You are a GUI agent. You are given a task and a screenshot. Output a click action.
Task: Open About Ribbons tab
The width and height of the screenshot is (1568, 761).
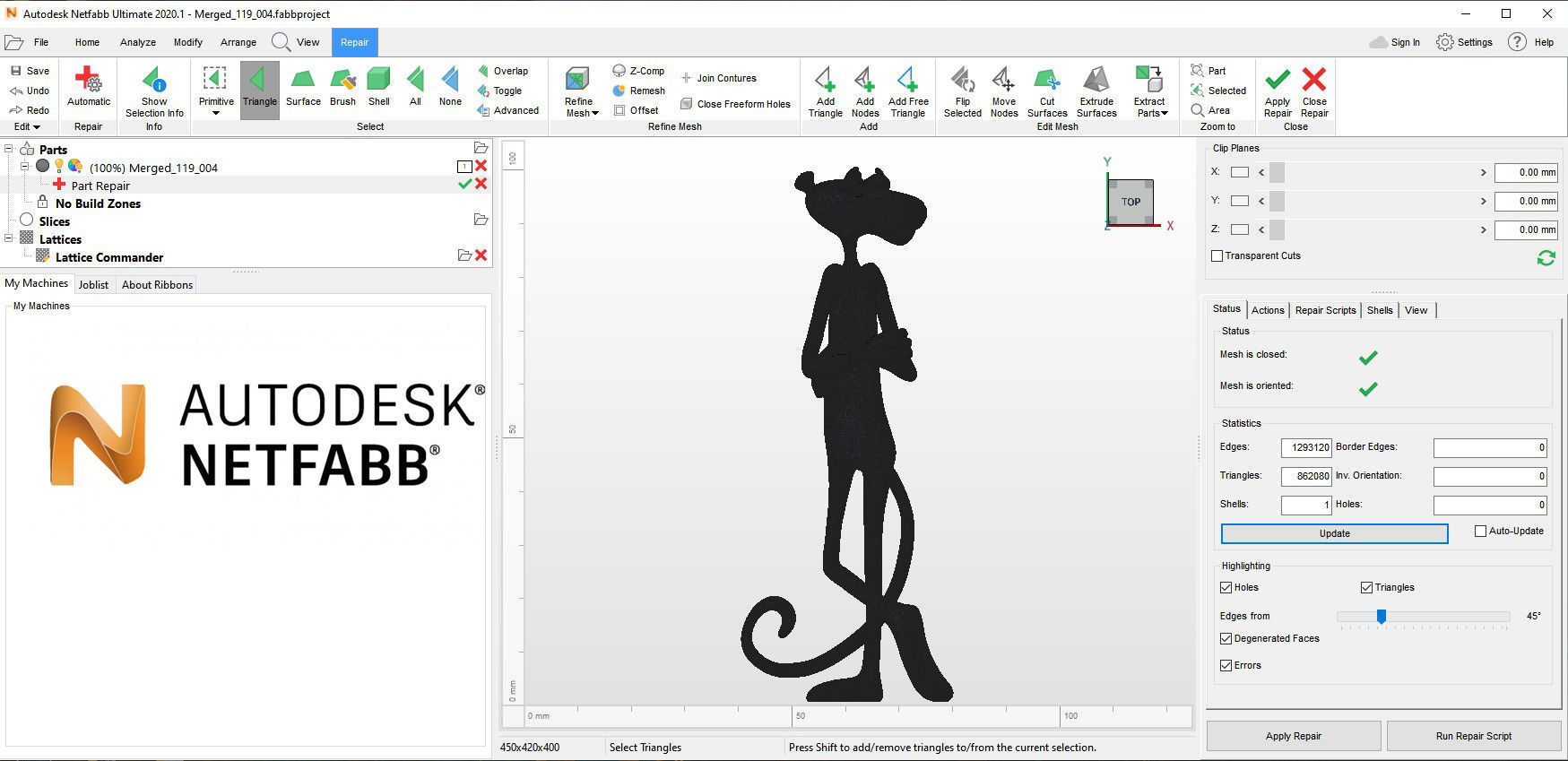pyautogui.click(x=157, y=285)
